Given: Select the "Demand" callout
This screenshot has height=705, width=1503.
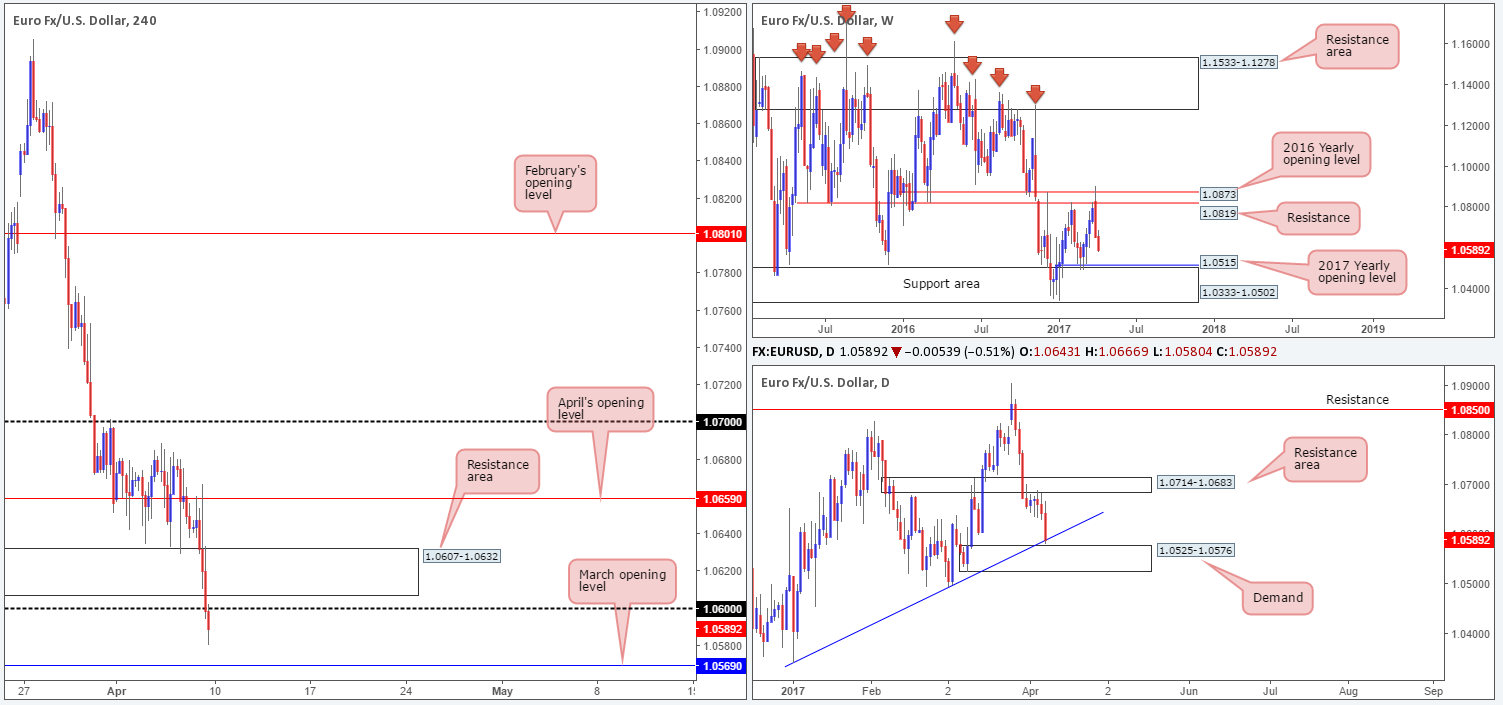Looking at the screenshot, I should click(x=1279, y=598).
